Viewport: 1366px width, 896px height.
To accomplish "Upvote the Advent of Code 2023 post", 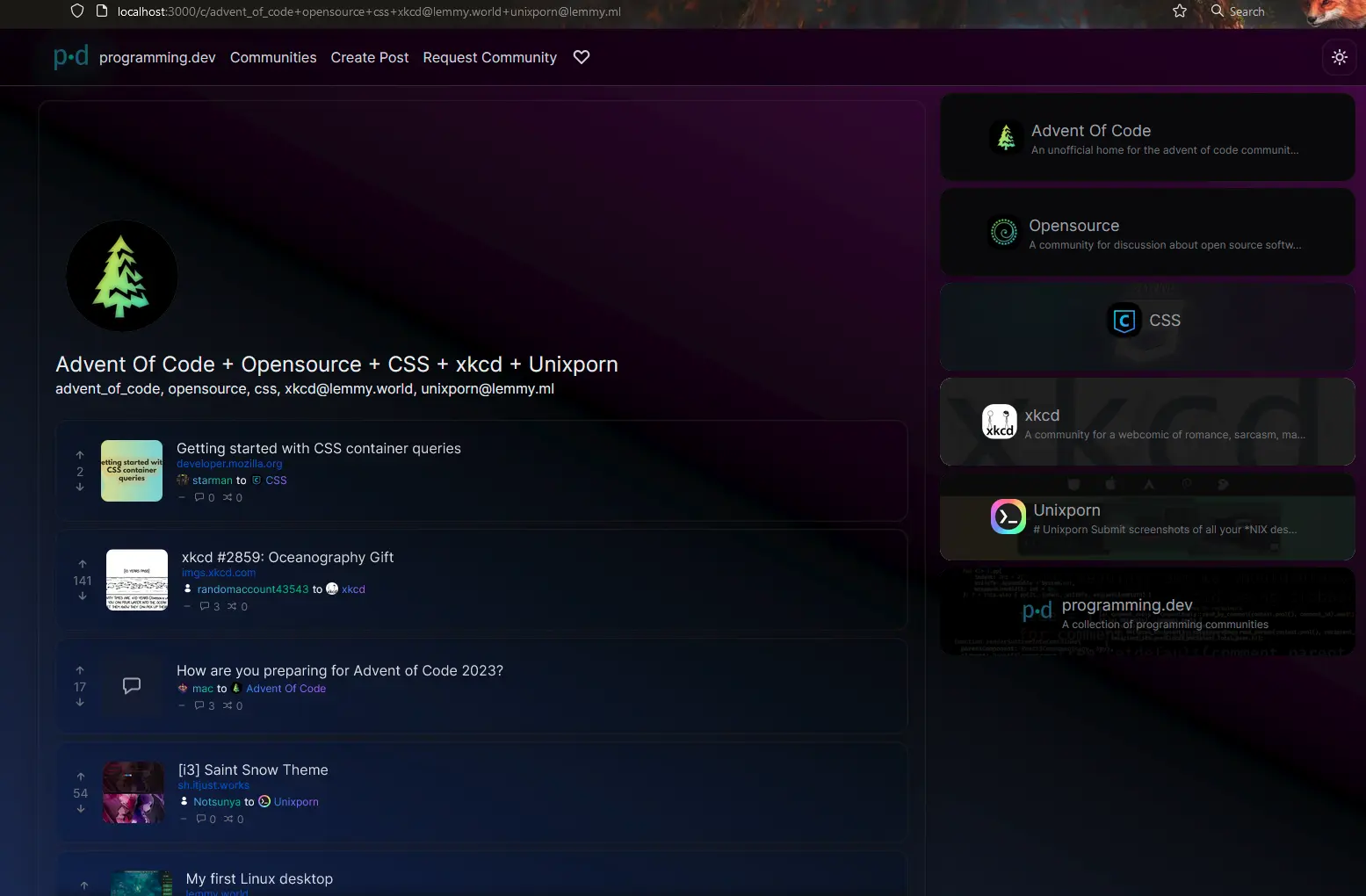I will [x=80, y=670].
